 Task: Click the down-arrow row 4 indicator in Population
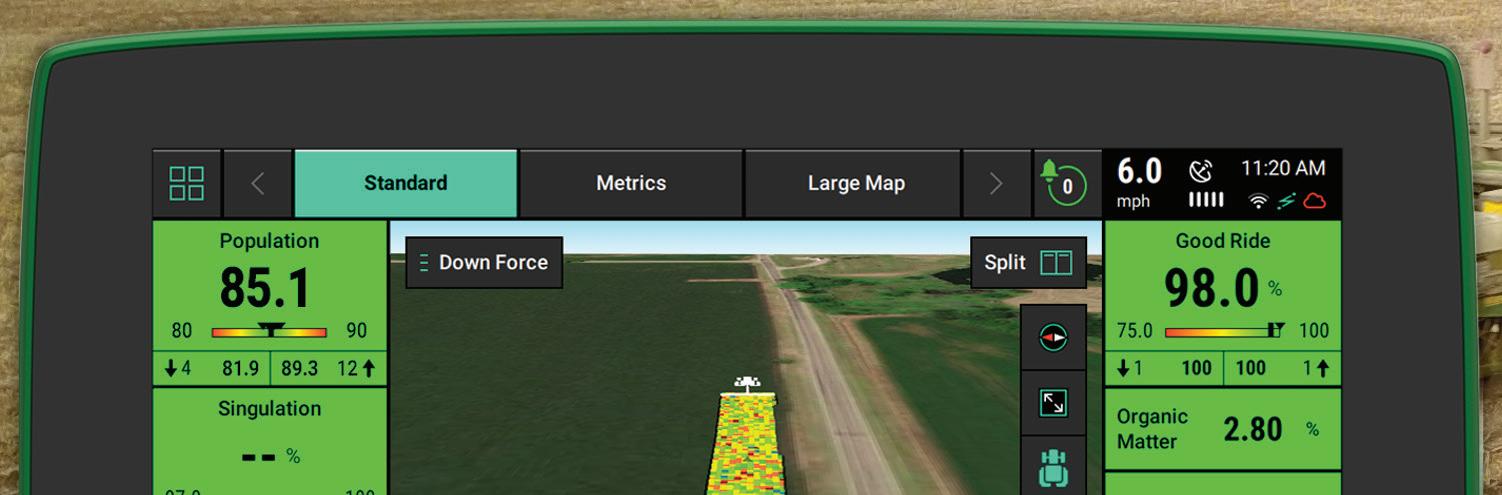(x=178, y=369)
